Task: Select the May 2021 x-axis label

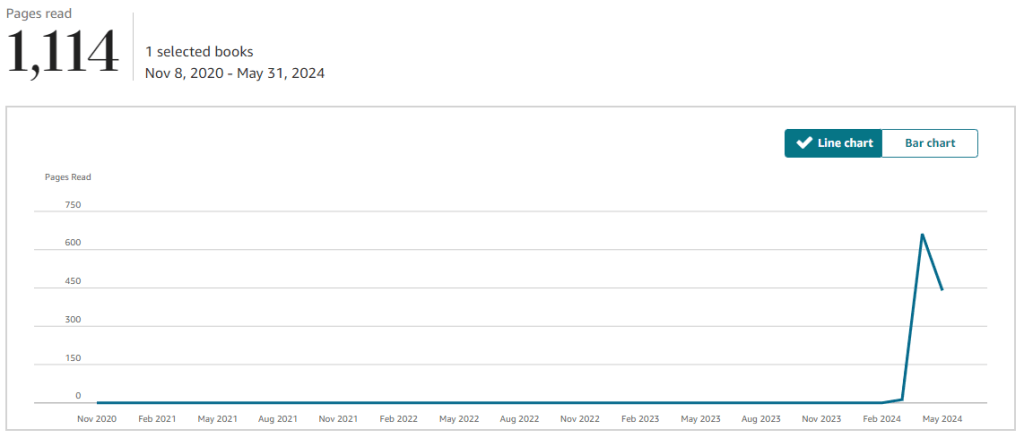Action: pyautogui.click(x=217, y=419)
